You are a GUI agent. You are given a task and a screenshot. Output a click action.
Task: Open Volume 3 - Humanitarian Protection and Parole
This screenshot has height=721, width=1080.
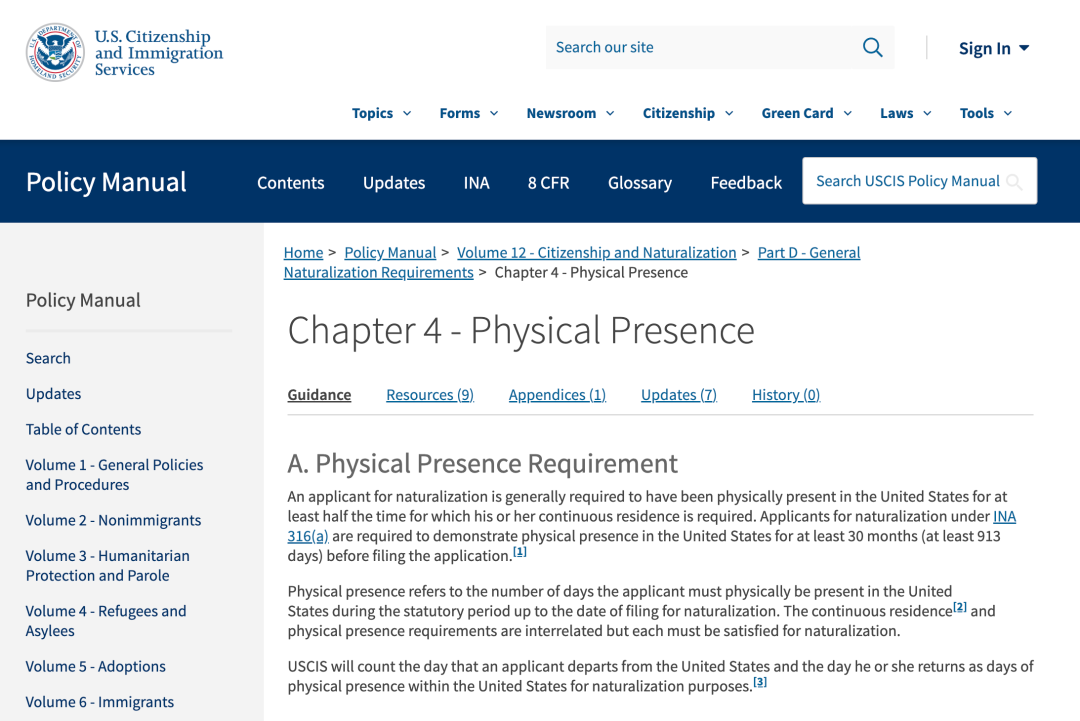(107, 565)
